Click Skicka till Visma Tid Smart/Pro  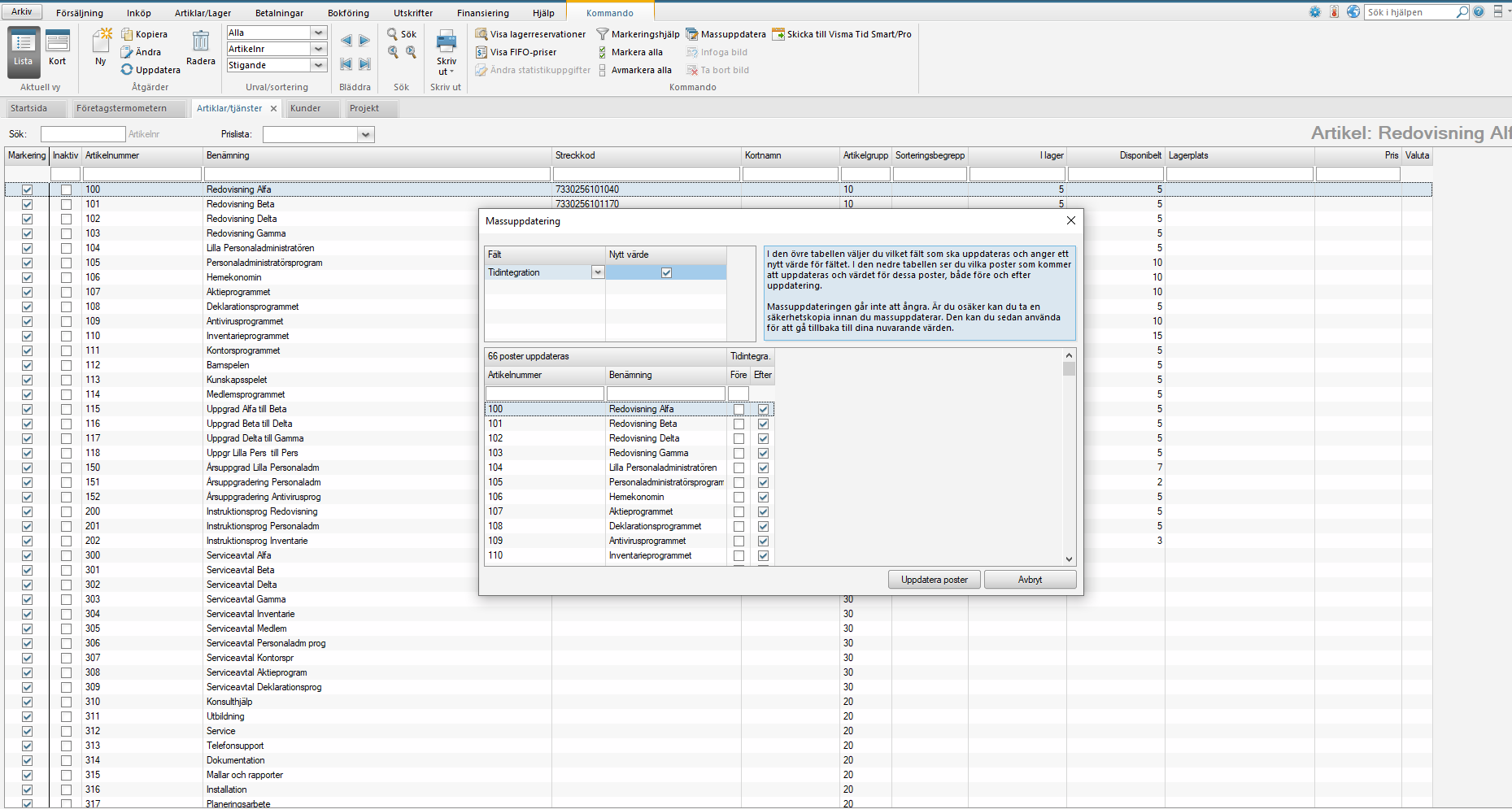click(x=842, y=34)
